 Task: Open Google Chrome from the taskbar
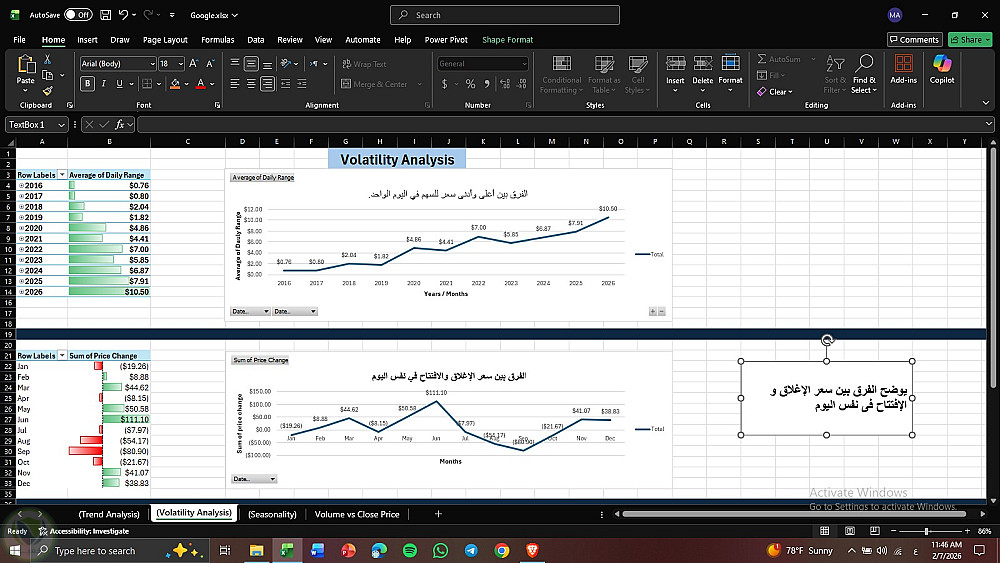pos(502,550)
